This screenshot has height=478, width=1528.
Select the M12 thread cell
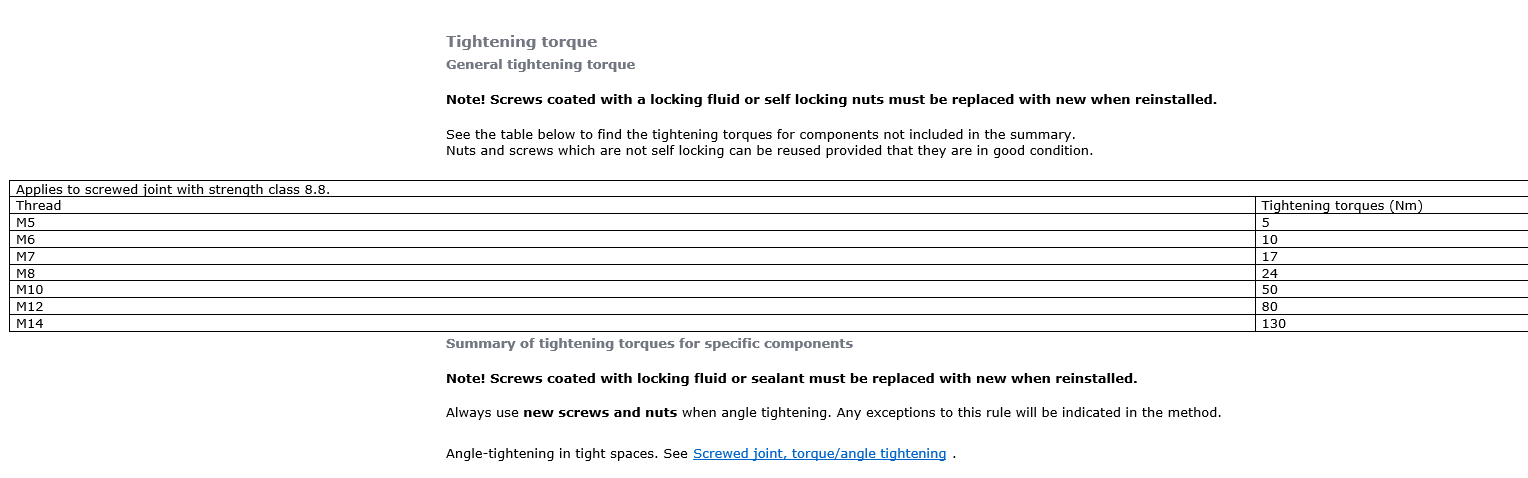pyautogui.click(x=30, y=307)
